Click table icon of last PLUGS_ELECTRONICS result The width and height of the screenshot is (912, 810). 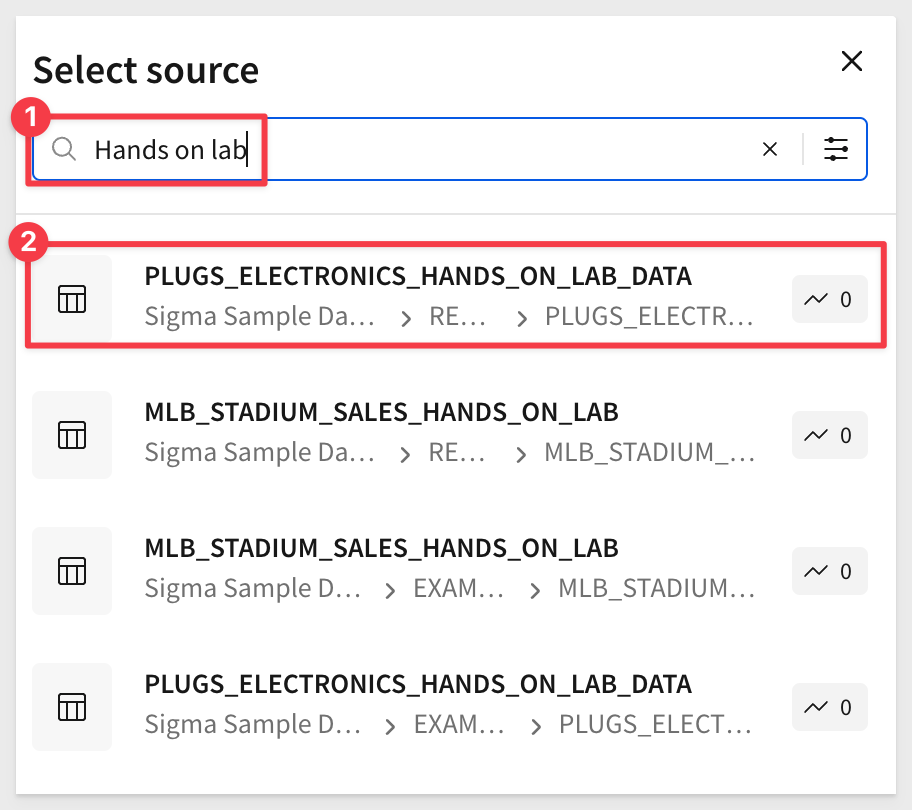point(72,707)
